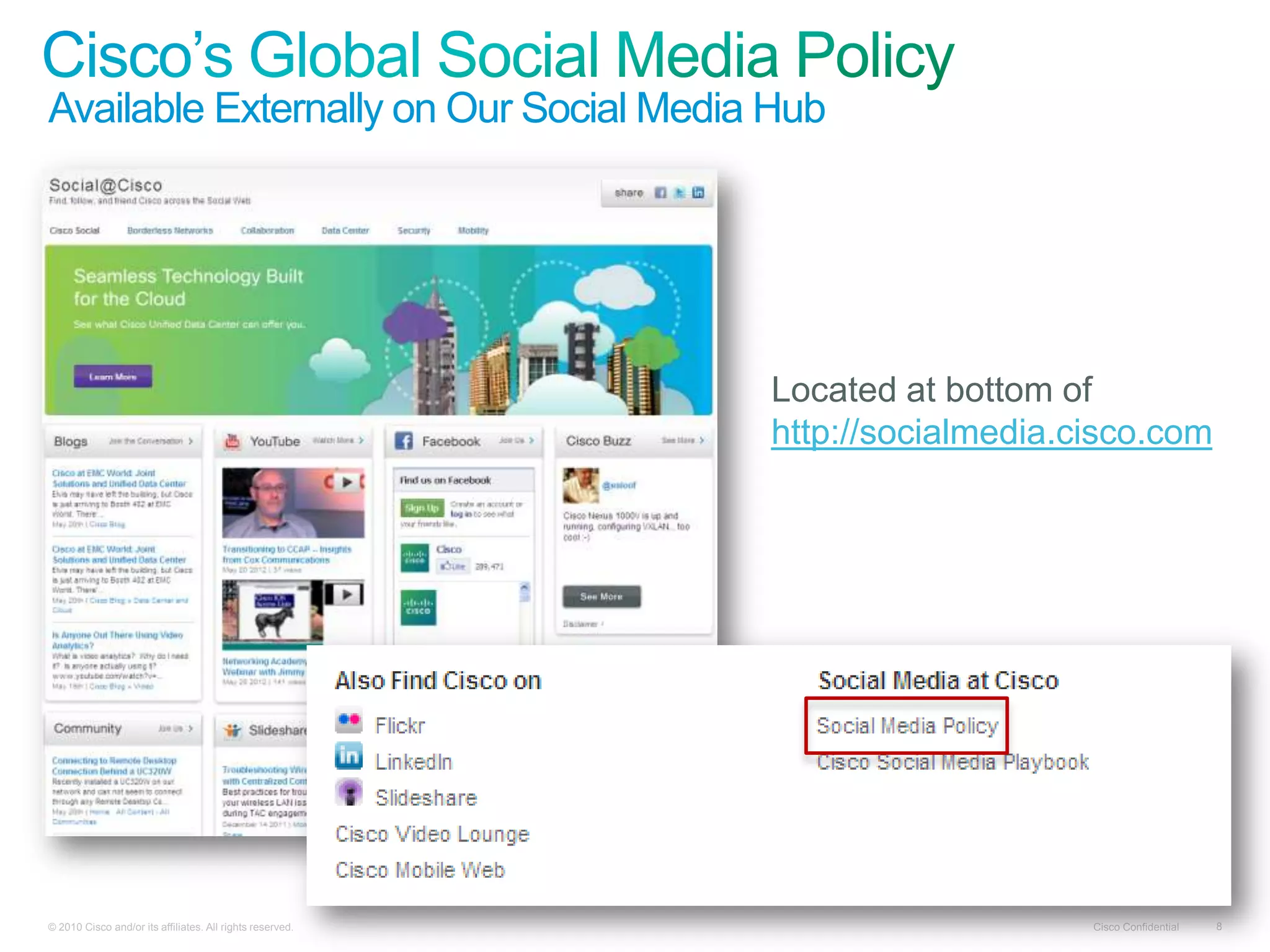
Task: Click the Social Media Policy link
Action: tap(907, 725)
